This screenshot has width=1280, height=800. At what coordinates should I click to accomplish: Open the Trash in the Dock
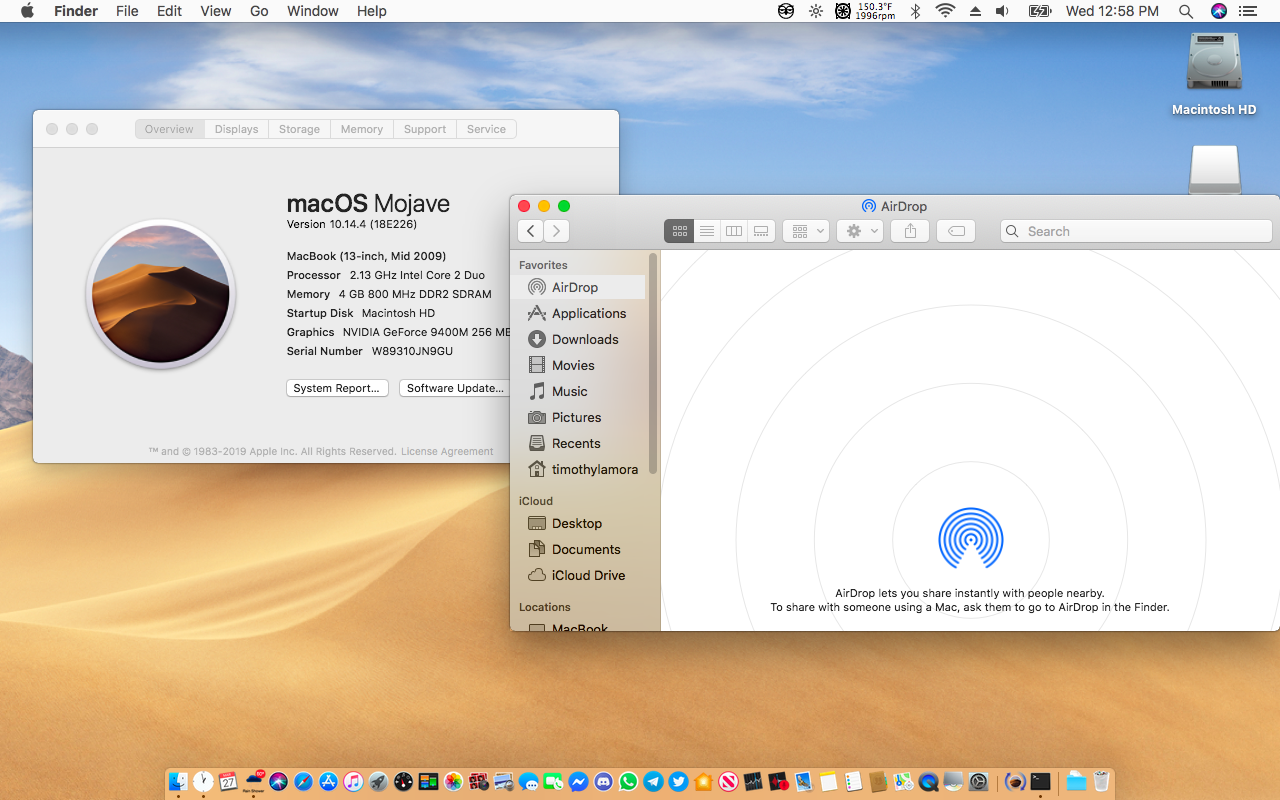pyautogui.click(x=1101, y=782)
